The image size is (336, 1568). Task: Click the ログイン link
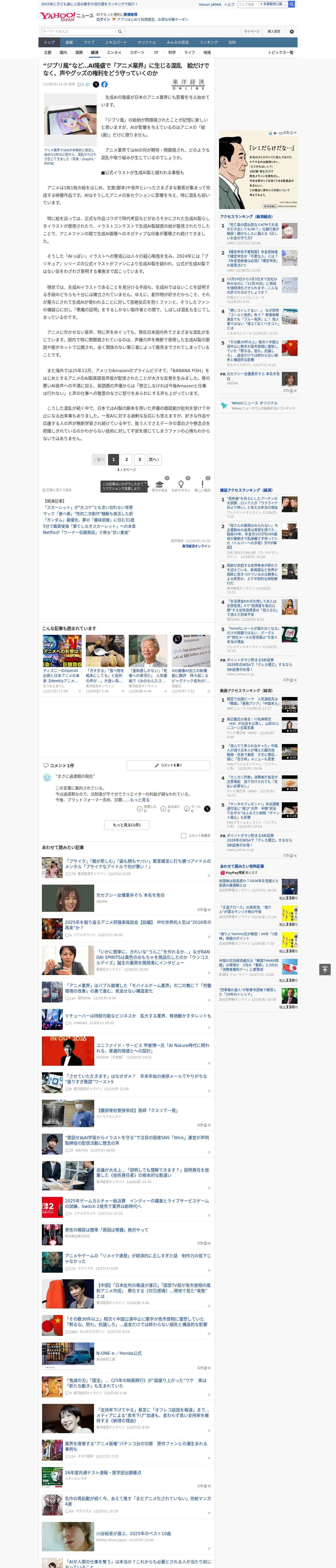pos(103,20)
